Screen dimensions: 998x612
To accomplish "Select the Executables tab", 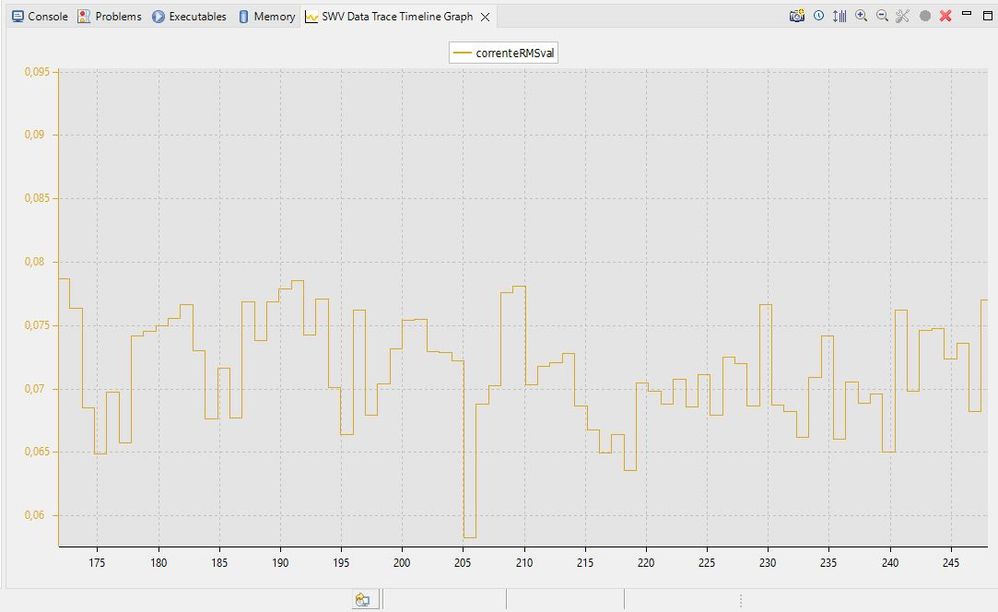I will pos(189,17).
